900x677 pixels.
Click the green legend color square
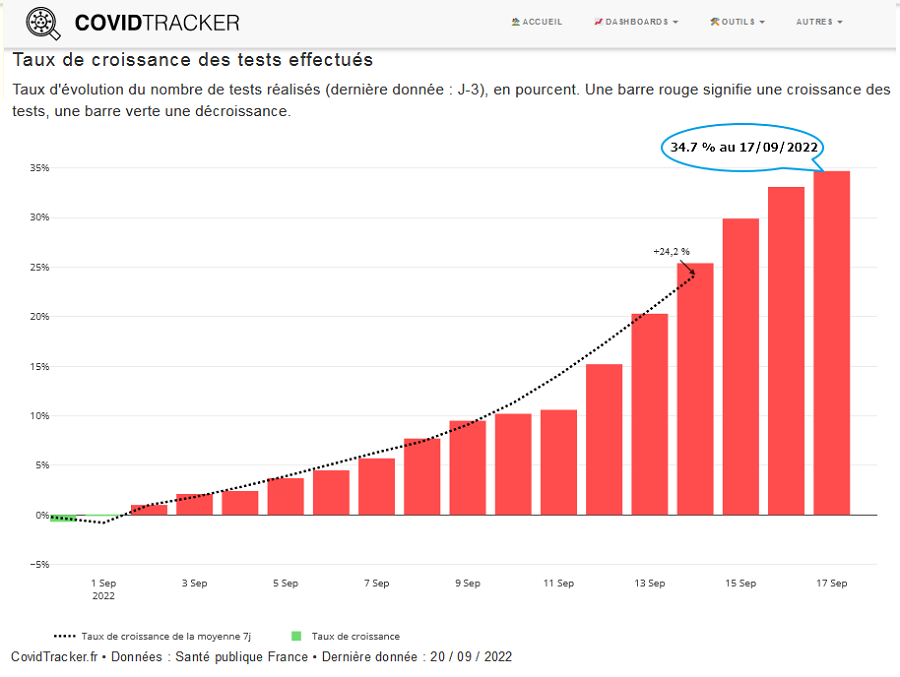click(x=296, y=636)
